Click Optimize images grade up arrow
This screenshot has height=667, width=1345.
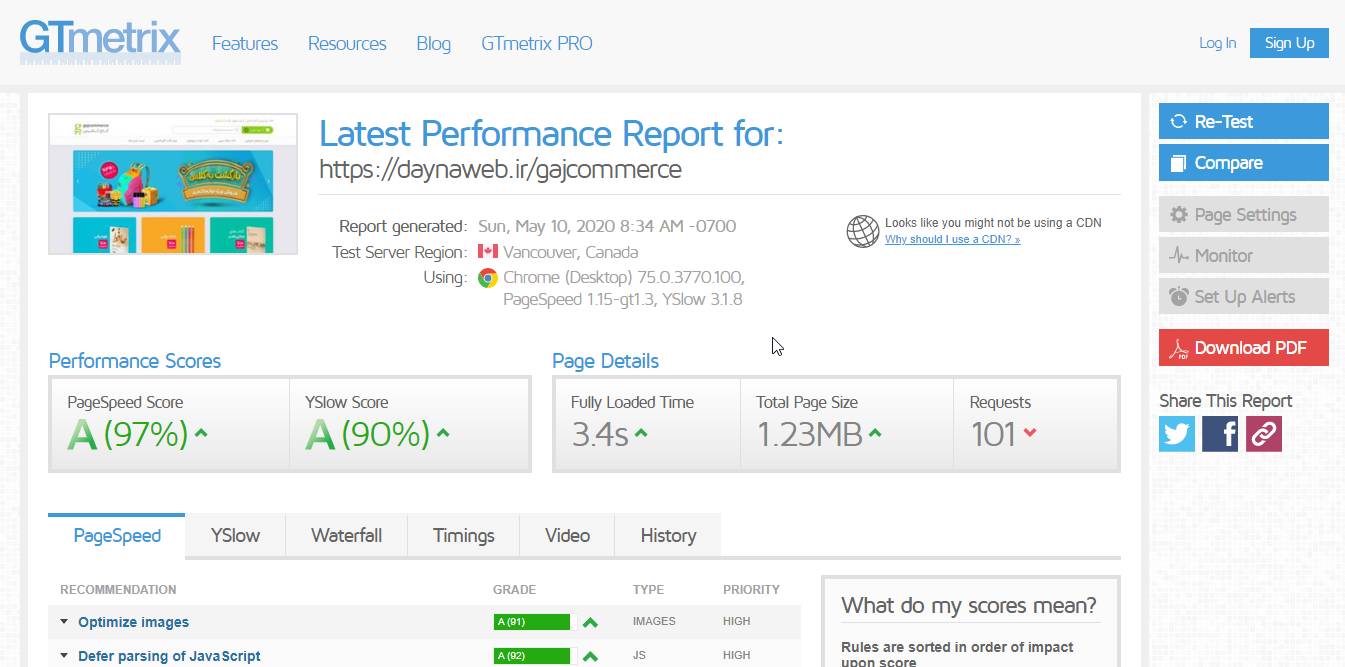590,622
